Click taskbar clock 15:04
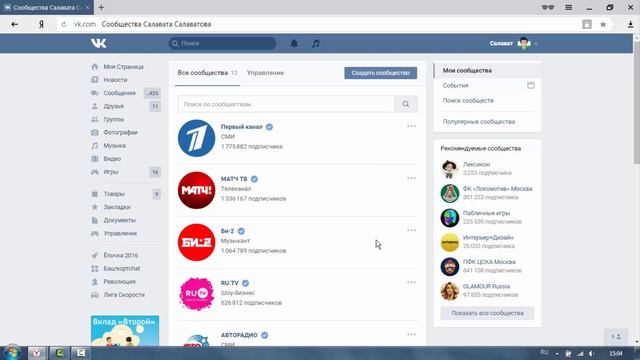The image size is (640, 360). tap(616, 353)
